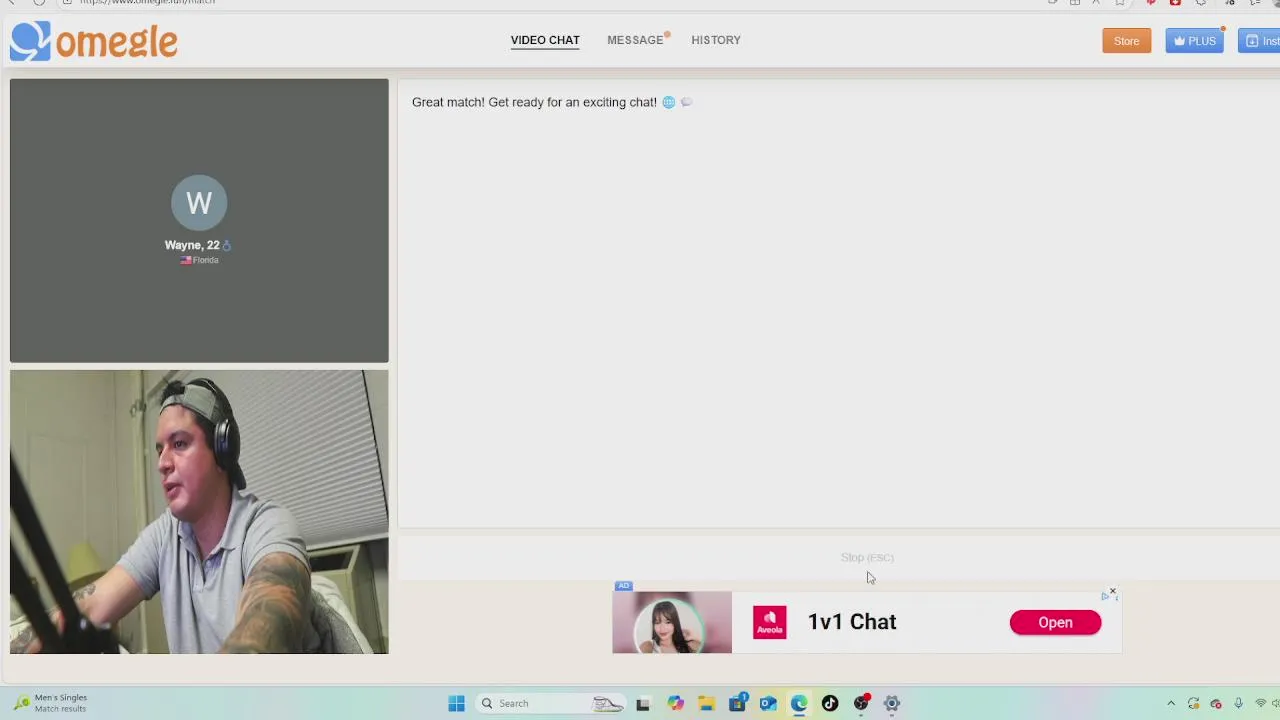Click the red Aveola app icon
The width and height of the screenshot is (1280, 720).
point(770,622)
